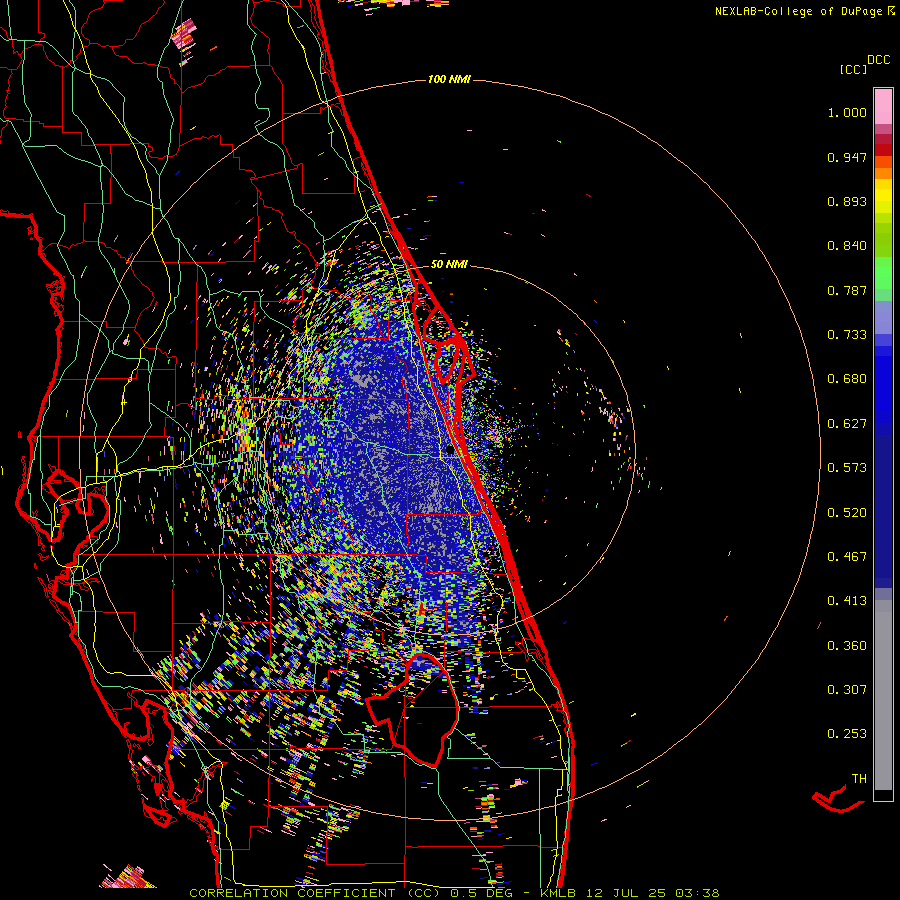
Task: Click the KMLB 12 JUL 25 03:38 timestamp
Action: (630, 893)
